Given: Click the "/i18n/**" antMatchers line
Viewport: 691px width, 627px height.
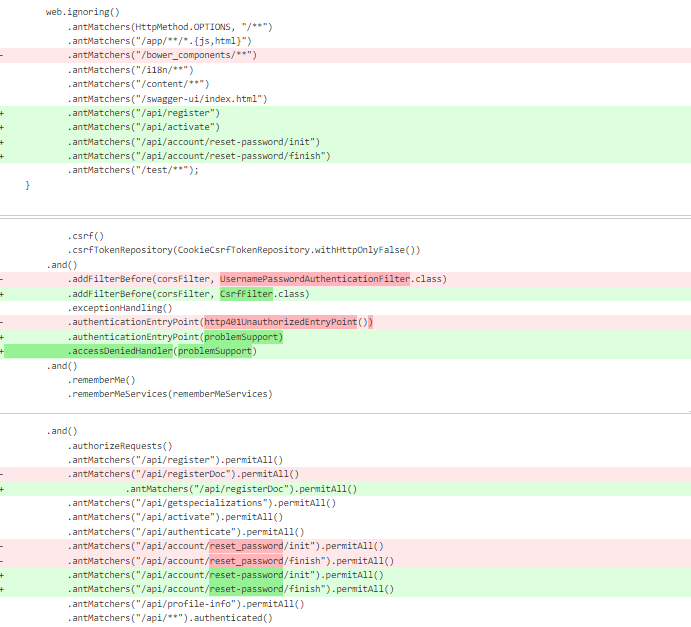Looking at the screenshot, I should point(130,70).
